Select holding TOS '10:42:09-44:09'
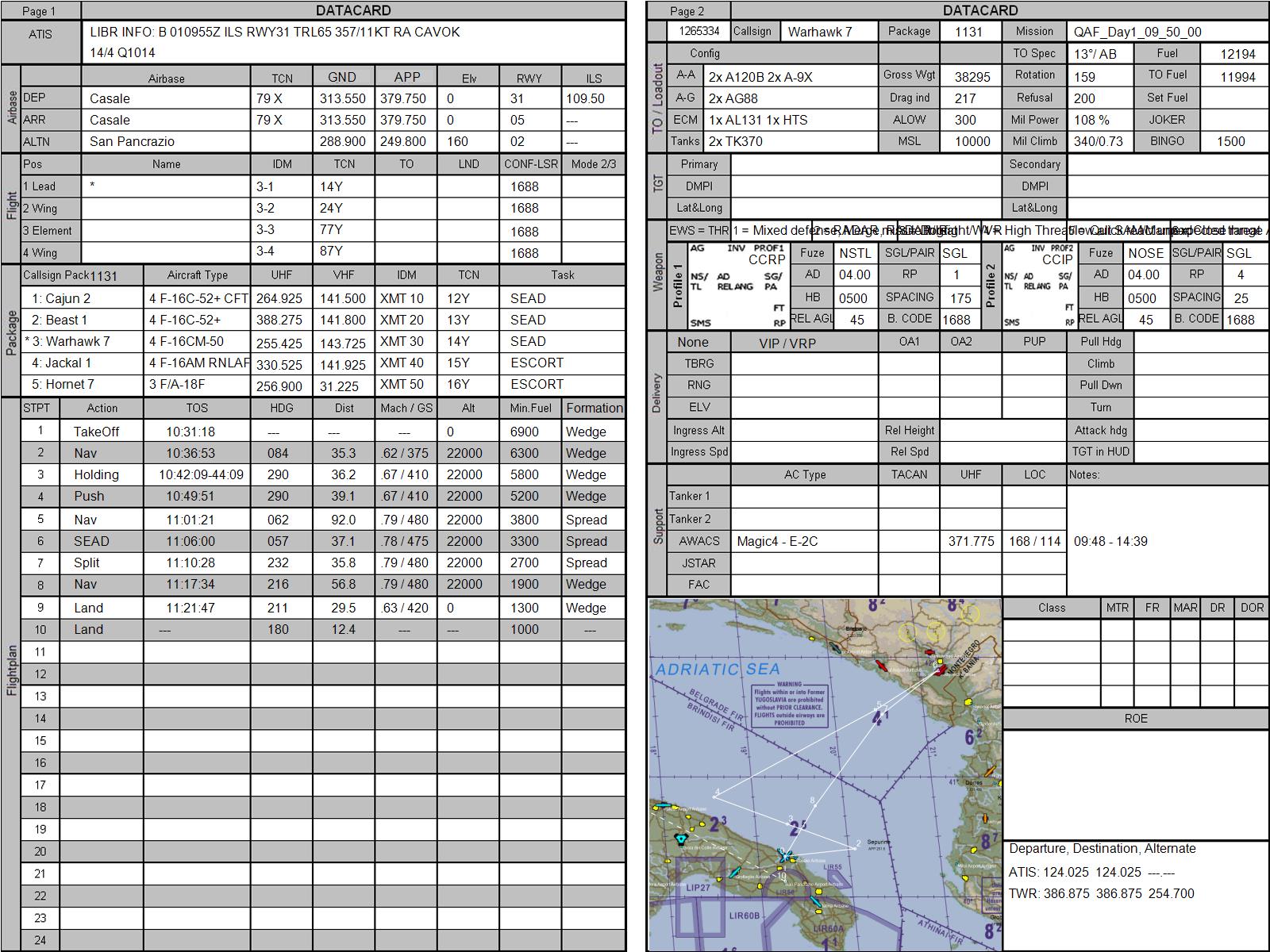Image resolution: width=1270 pixels, height=952 pixels. tap(201, 474)
